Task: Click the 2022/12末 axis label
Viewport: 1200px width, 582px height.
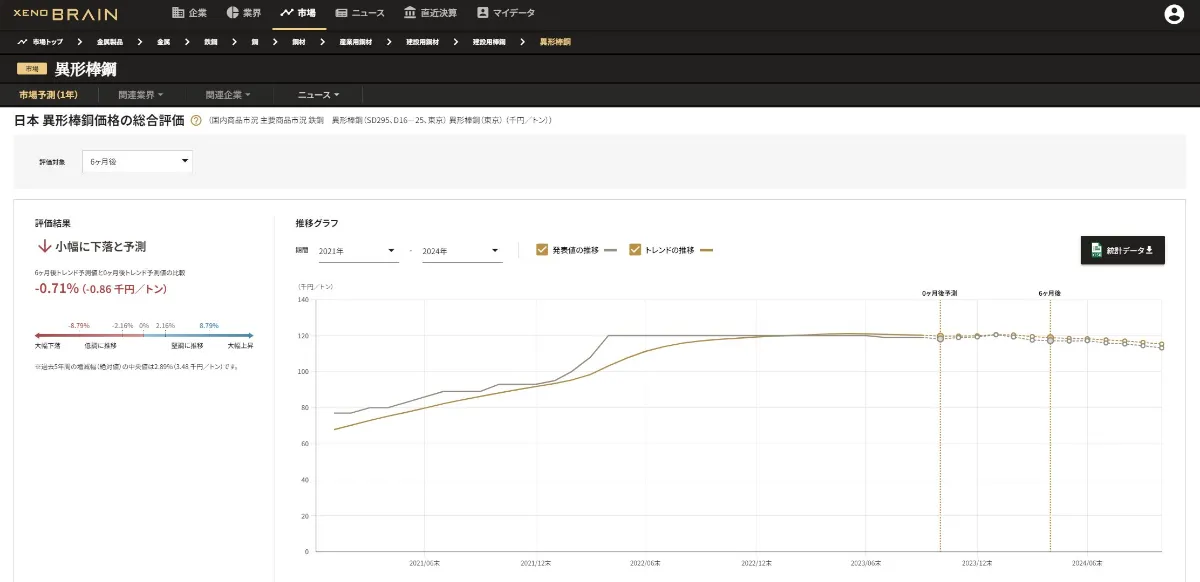Action: 755,563
